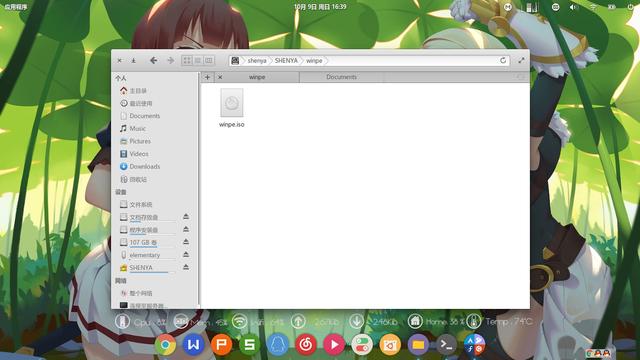Launch WPS Writer from dock
Viewport: 640px width, 360px height.
(x=193, y=345)
